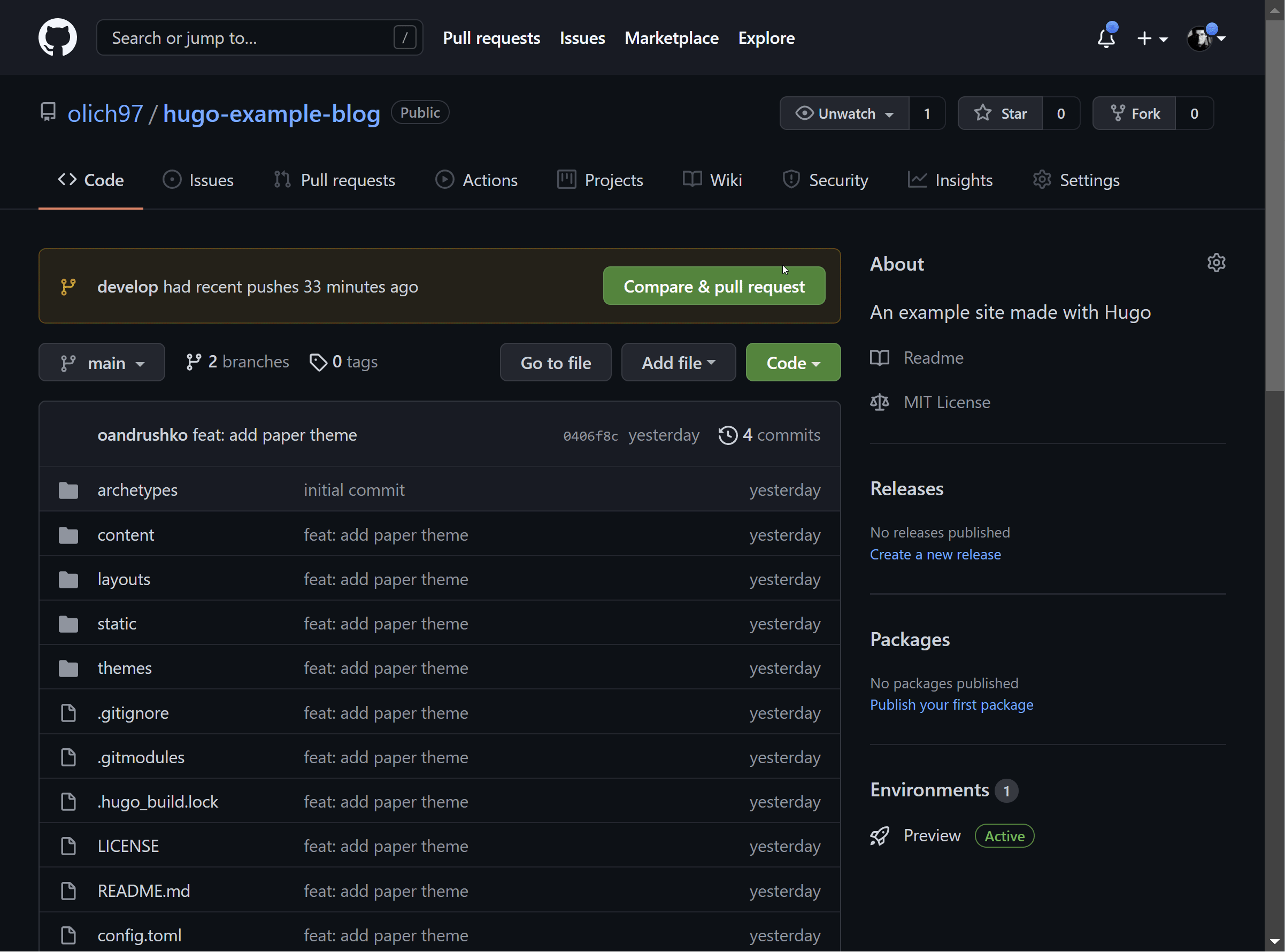Switch to the Actions tab
Viewport: 1285px width, 952px height.
click(476, 180)
